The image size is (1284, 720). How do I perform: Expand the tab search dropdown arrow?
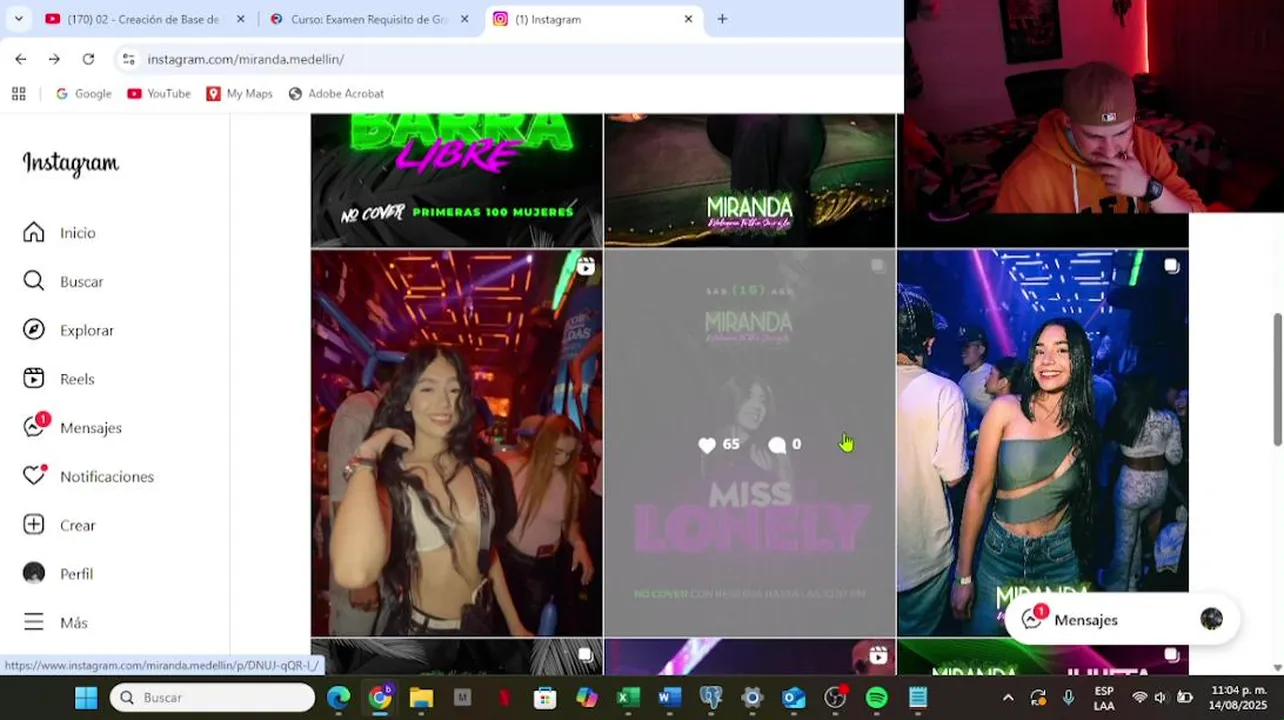(18, 19)
